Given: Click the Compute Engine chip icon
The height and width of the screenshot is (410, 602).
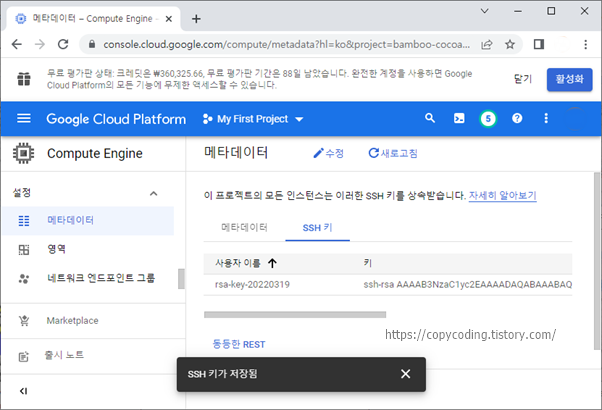Looking at the screenshot, I should (x=23, y=153).
